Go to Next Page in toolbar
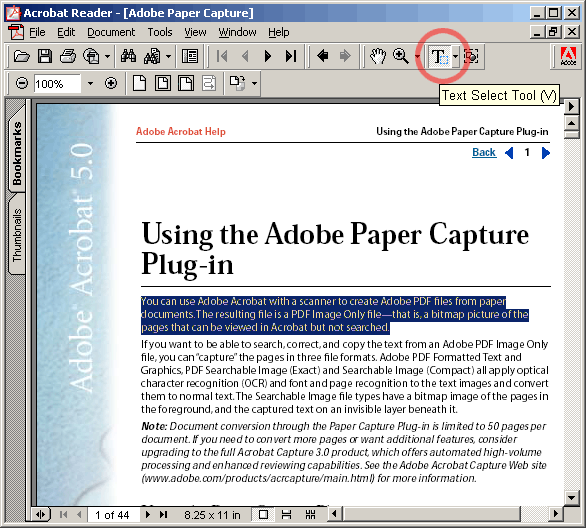 268,57
